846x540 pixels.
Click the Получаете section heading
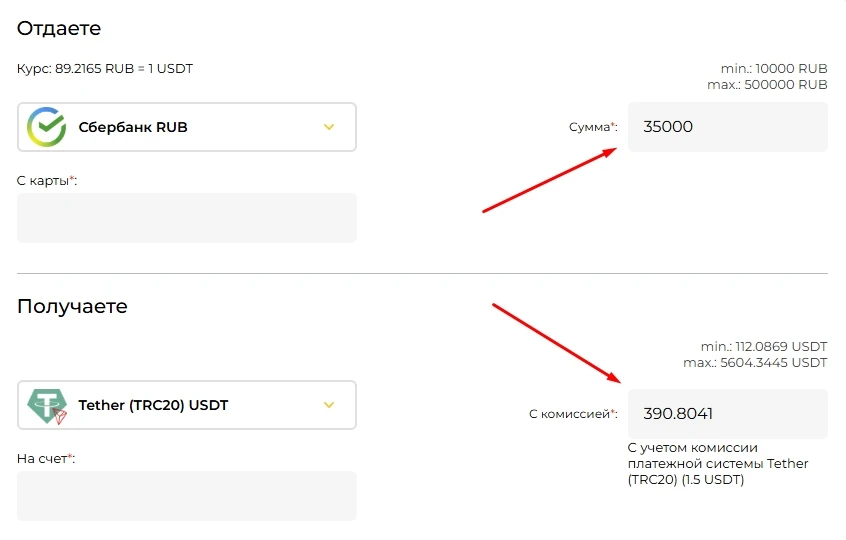[72, 306]
